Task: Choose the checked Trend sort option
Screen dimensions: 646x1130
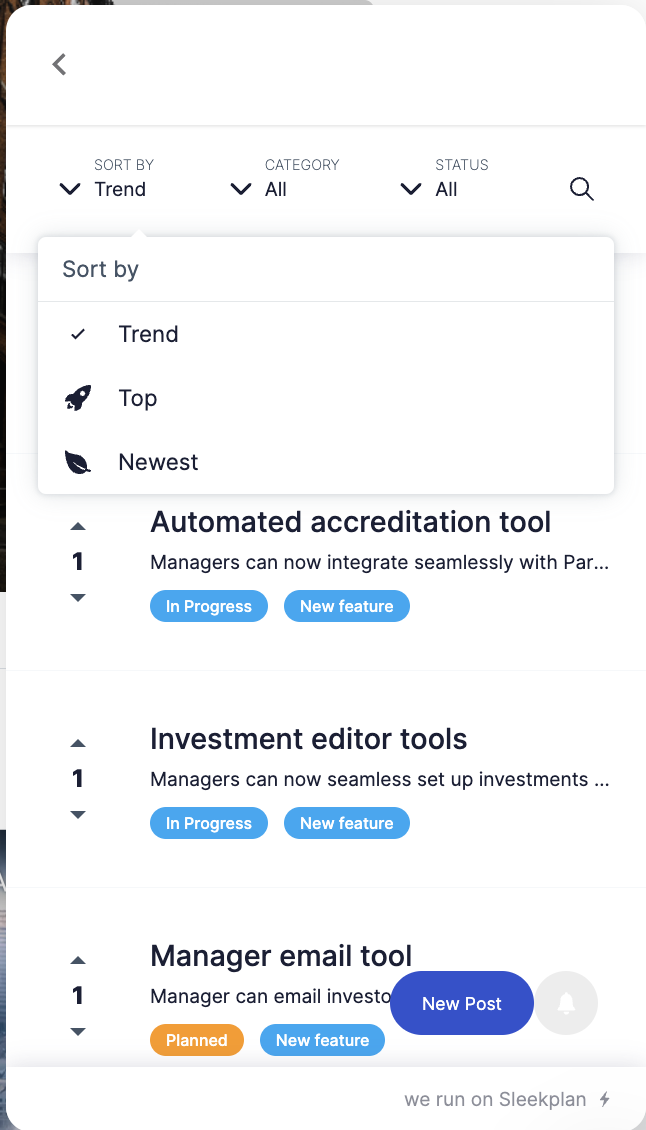Action: (326, 334)
